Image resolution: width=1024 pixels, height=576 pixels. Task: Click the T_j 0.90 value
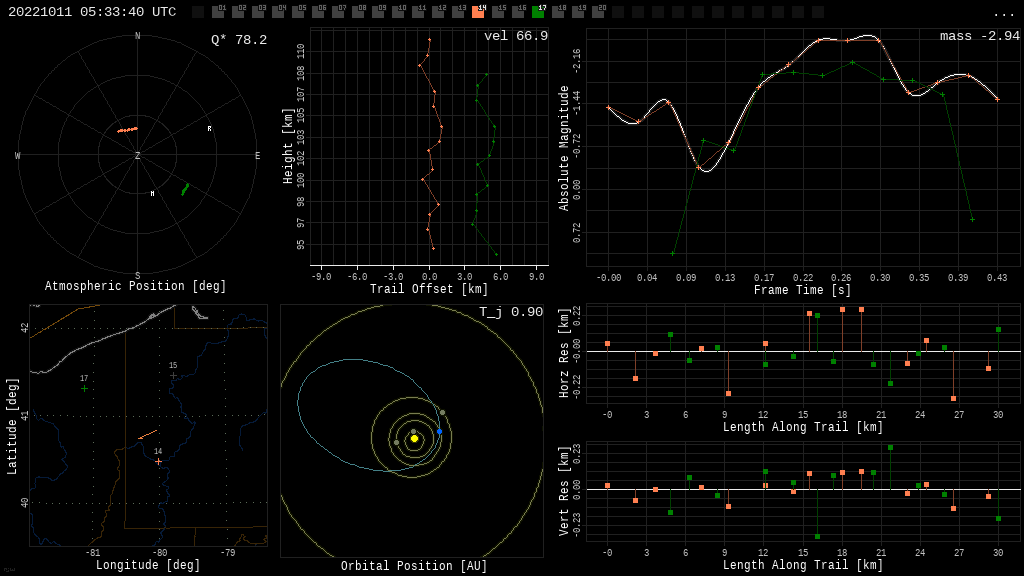point(511,312)
